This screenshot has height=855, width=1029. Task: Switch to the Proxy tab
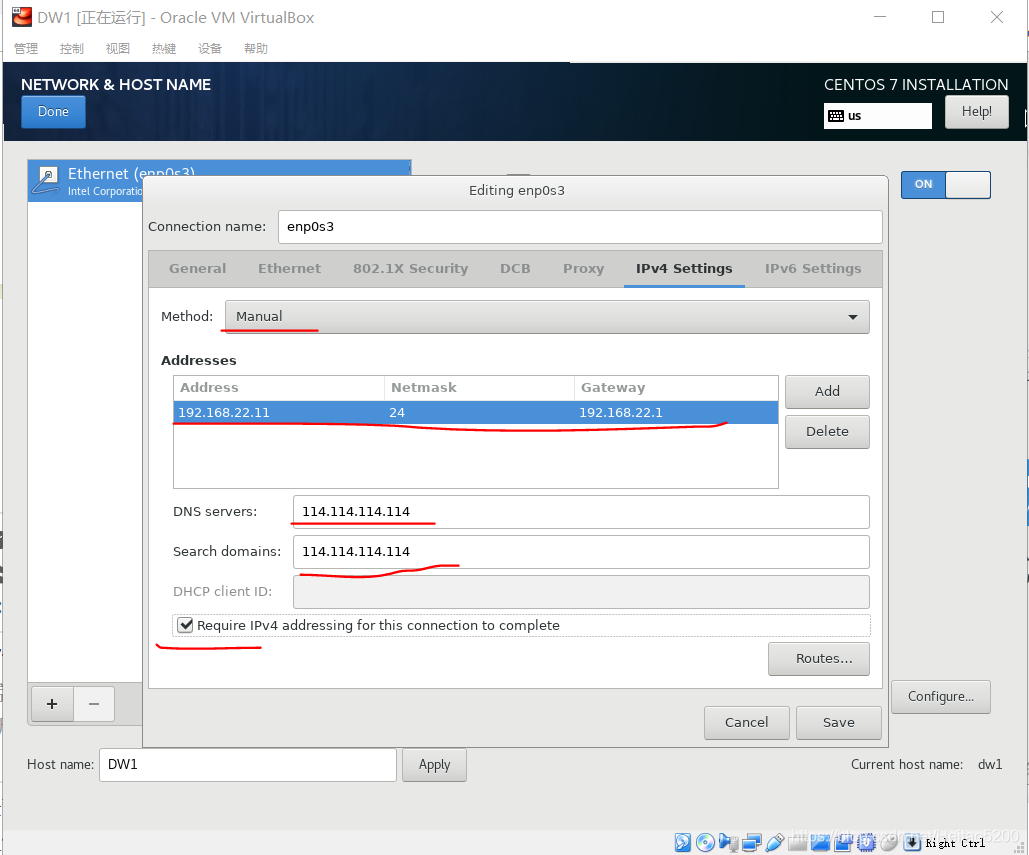click(x=583, y=268)
